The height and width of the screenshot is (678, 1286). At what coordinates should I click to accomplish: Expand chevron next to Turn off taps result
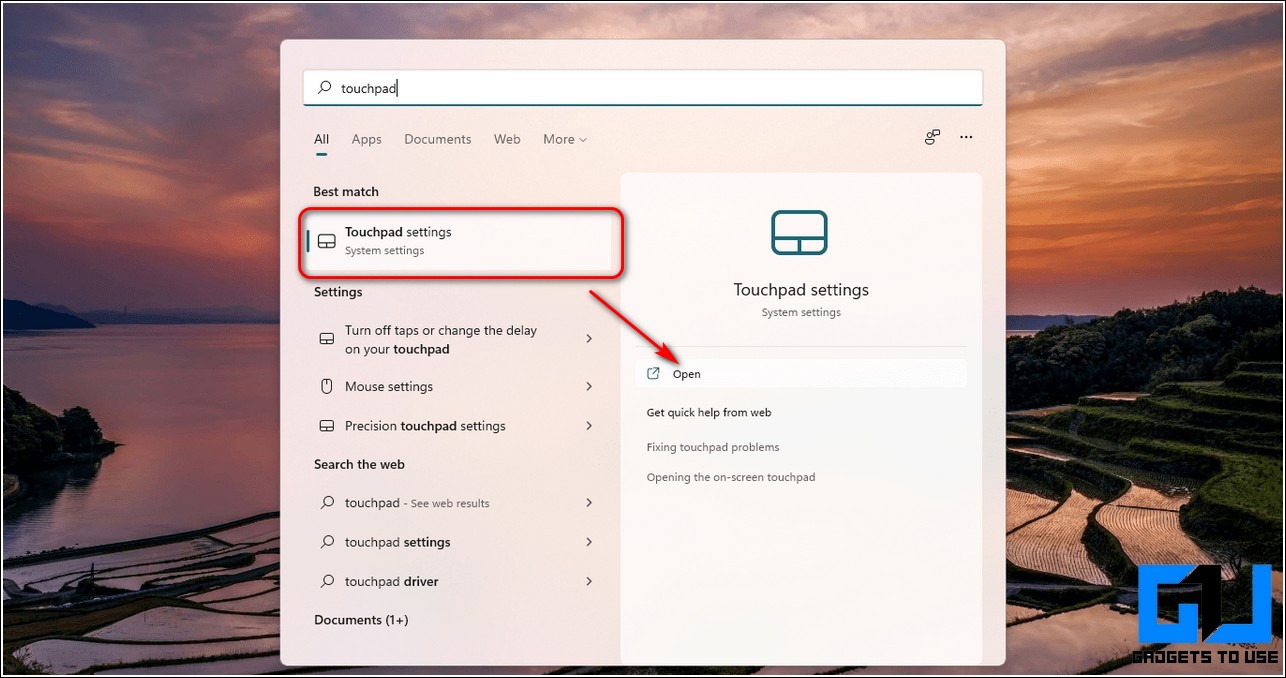click(x=589, y=339)
